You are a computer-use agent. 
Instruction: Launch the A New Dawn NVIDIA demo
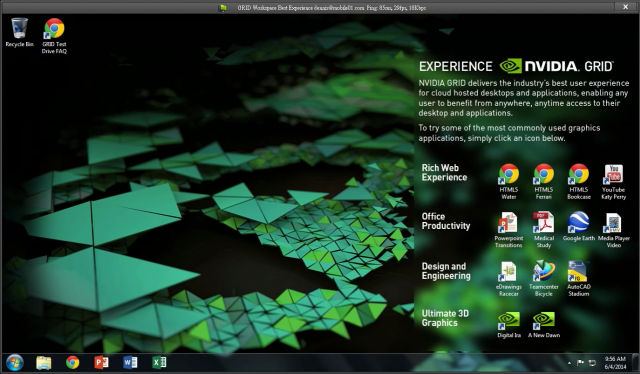[x=544, y=325]
